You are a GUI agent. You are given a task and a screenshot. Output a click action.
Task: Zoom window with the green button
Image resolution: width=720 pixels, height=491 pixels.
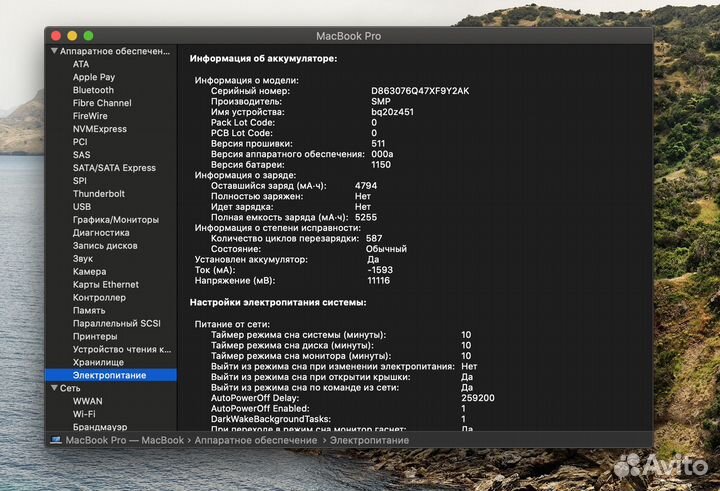(x=89, y=36)
